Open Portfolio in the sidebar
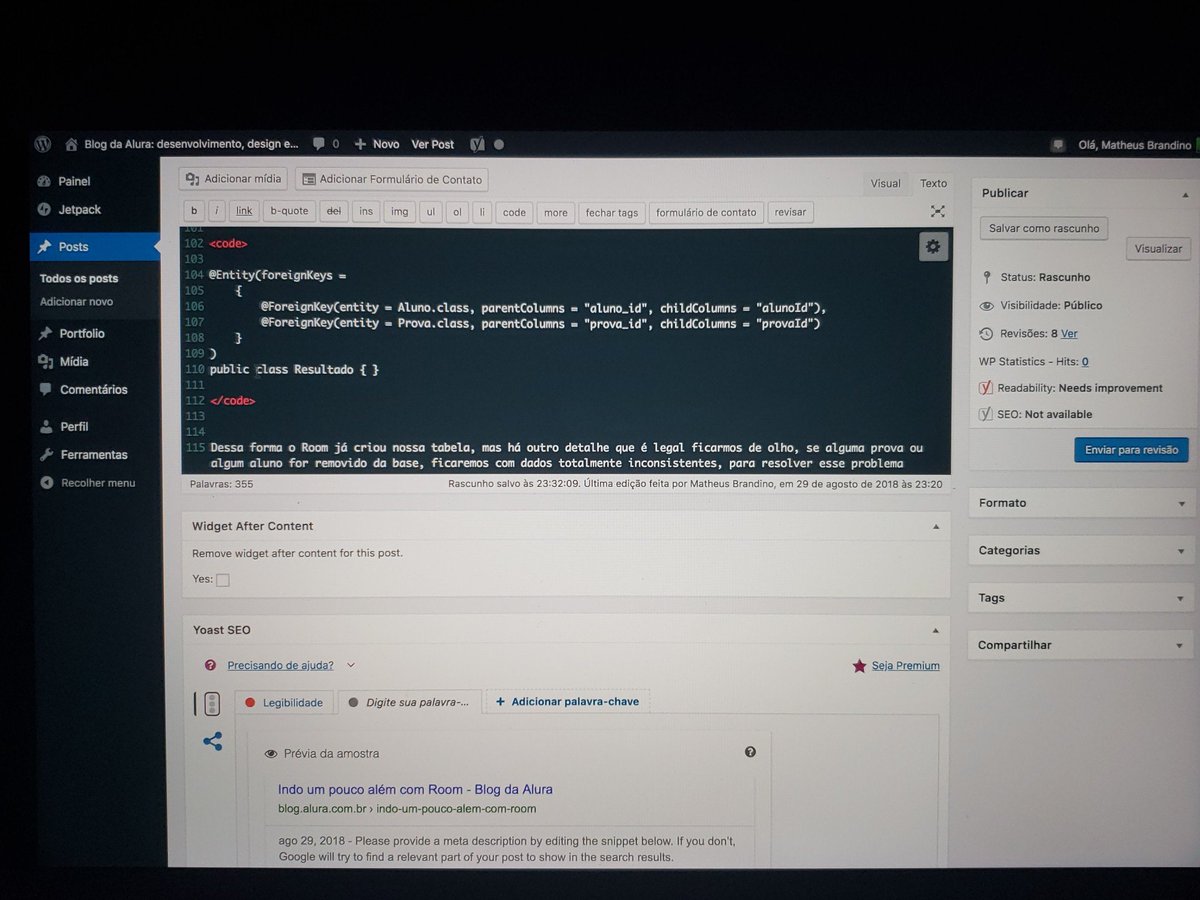Viewport: 1200px width, 900px height. (x=82, y=333)
